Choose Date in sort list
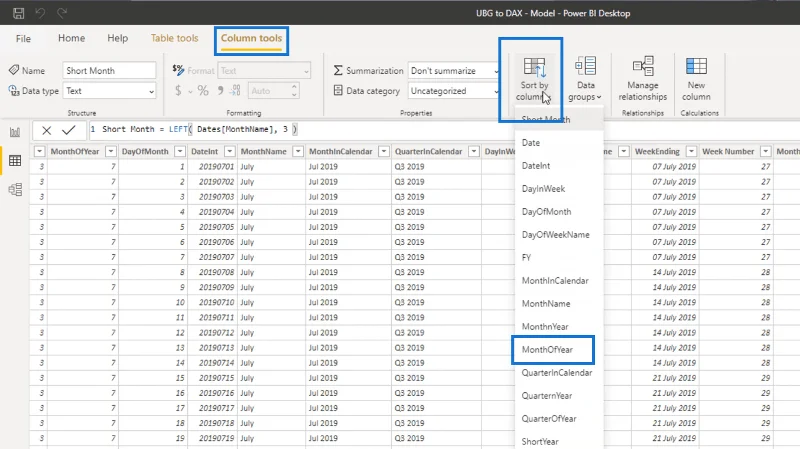The width and height of the screenshot is (800, 449). [559, 143]
